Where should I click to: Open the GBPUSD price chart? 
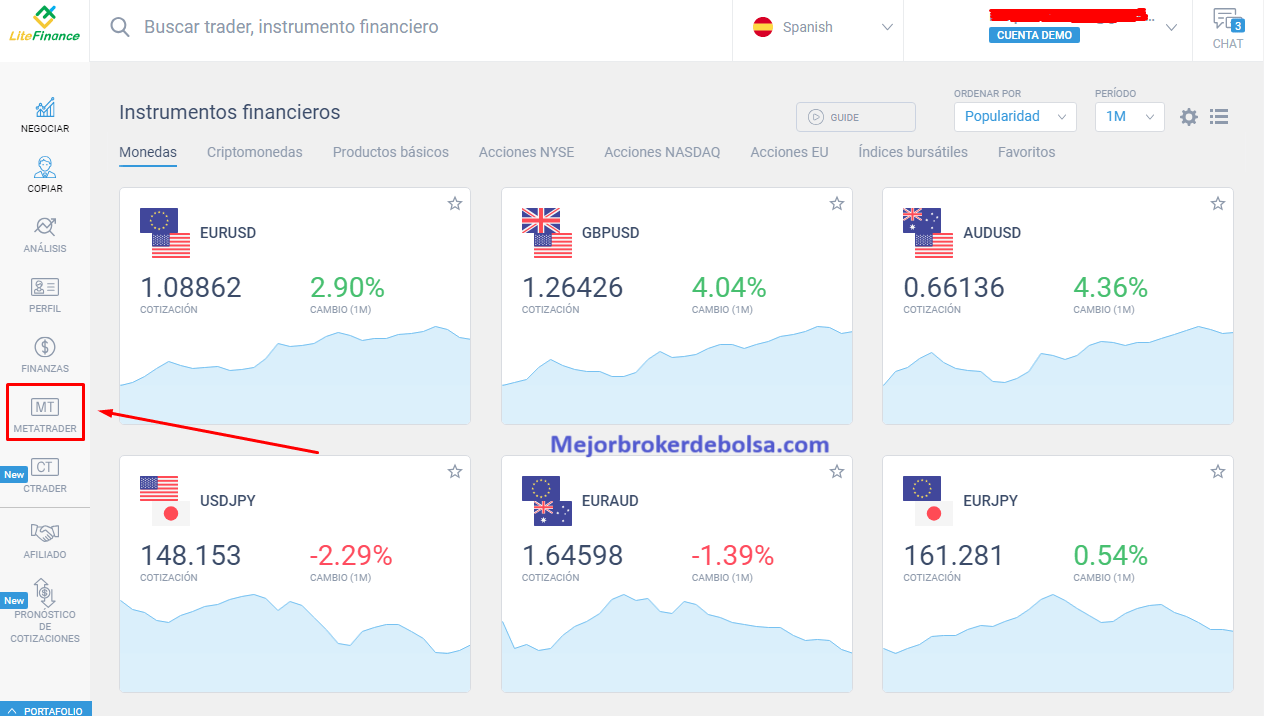coord(677,375)
